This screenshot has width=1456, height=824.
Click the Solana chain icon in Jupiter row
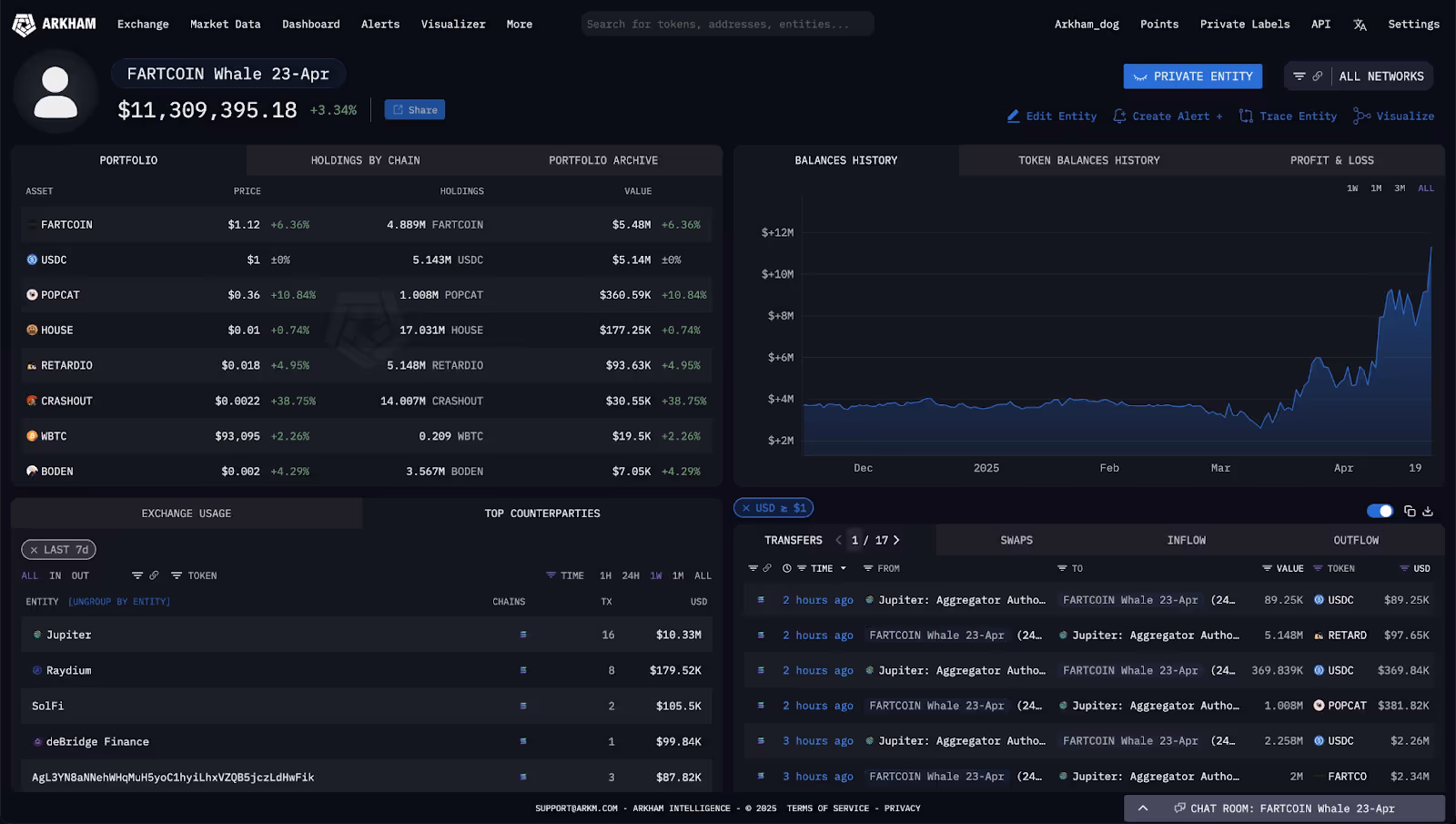[x=523, y=635]
